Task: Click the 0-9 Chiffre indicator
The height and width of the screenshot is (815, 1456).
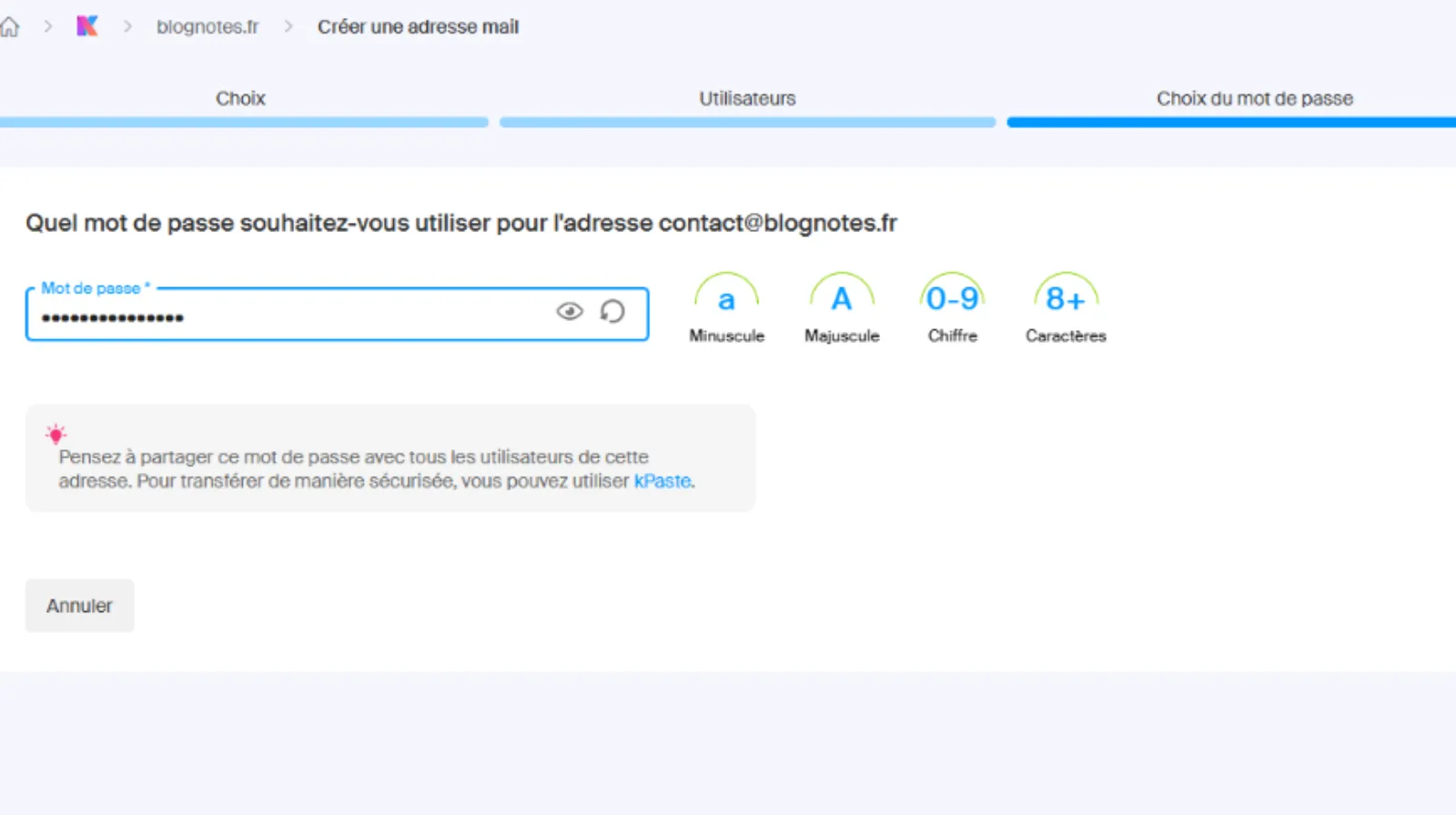Action: tap(952, 300)
